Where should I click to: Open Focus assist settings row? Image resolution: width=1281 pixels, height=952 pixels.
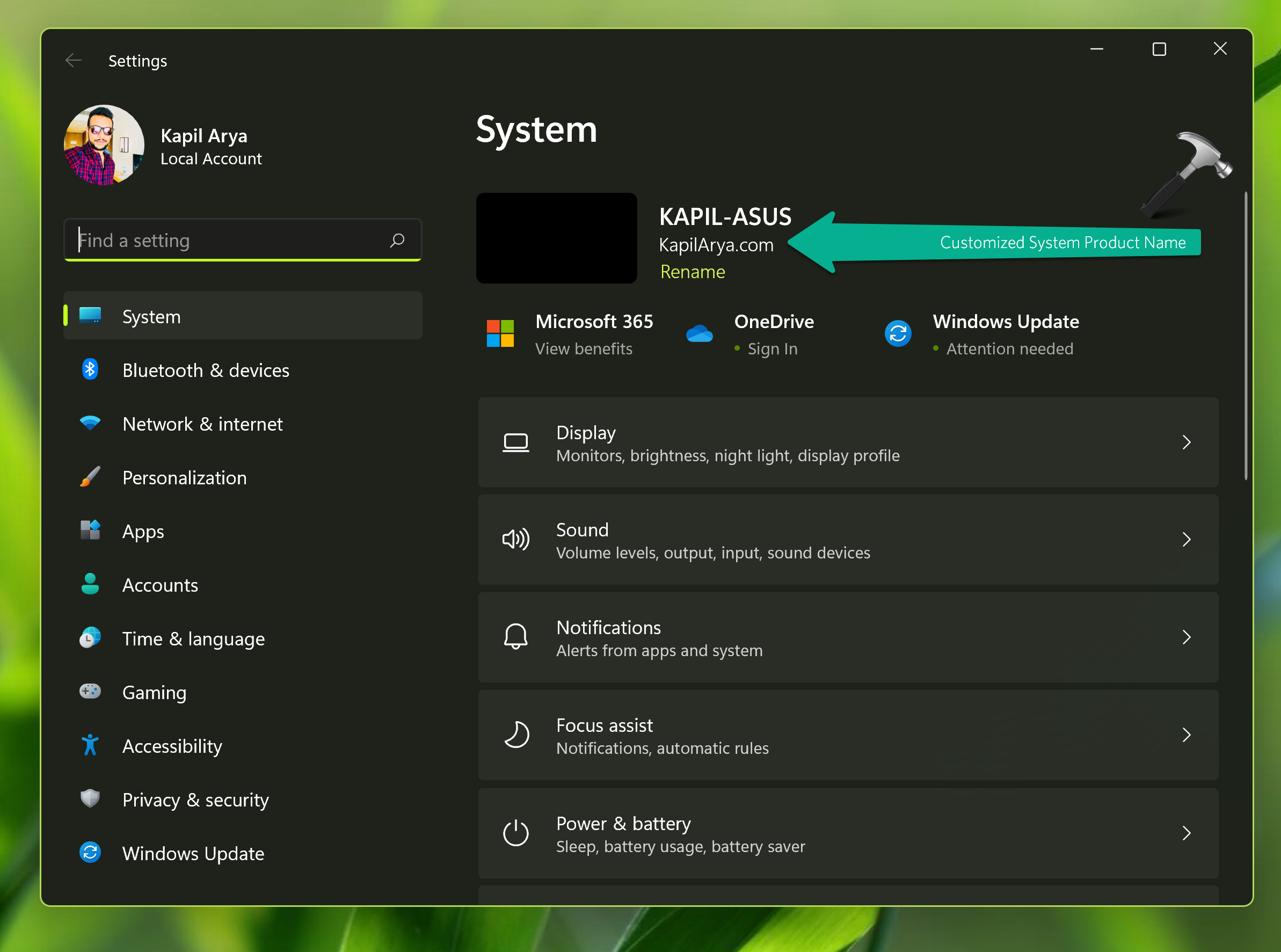click(847, 735)
